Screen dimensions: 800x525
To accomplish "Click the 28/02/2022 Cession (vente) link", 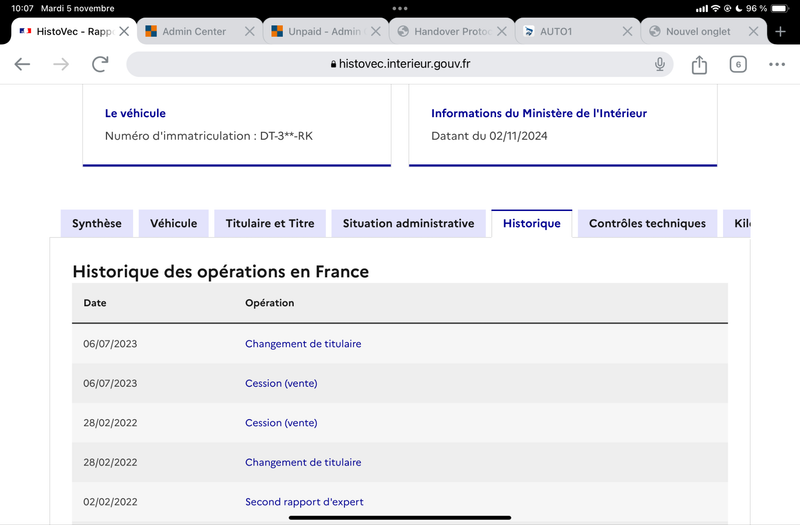I will click(x=281, y=423).
